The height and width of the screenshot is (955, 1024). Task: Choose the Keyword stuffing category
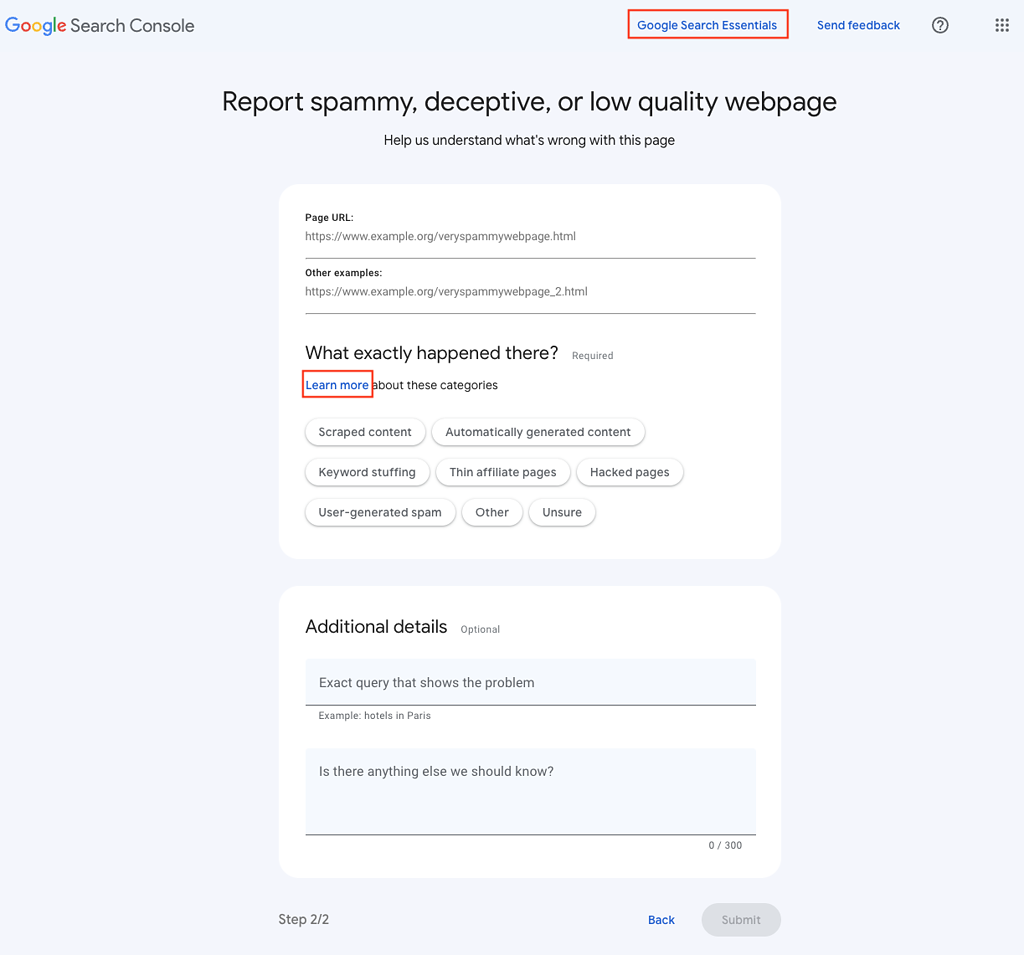click(x=368, y=471)
